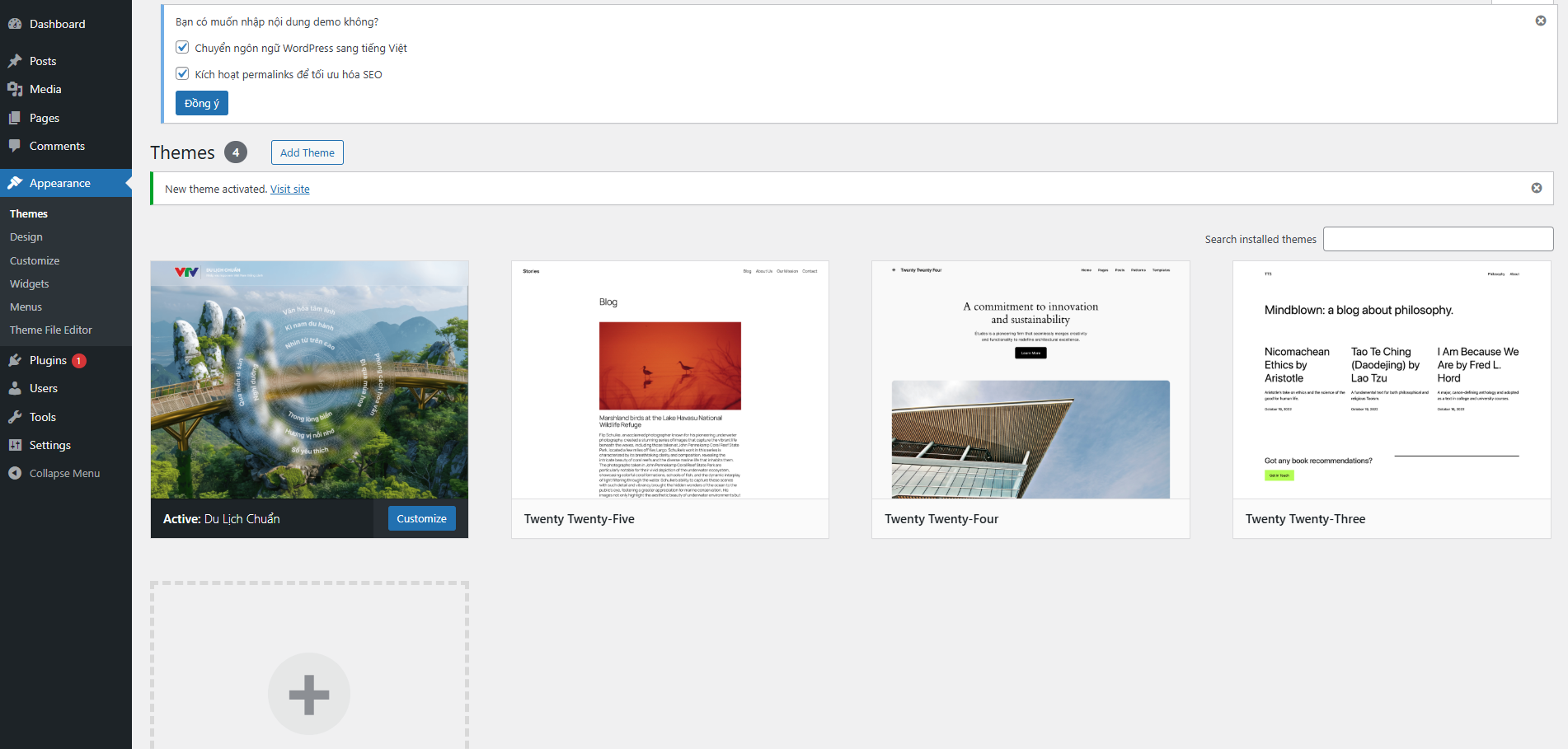Screen dimensions: 1568x749
Task: Click the Dashboard gauge icon
Action: coord(15,24)
